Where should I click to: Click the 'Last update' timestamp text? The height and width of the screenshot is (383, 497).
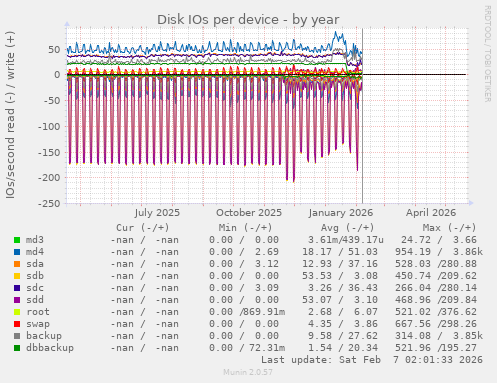pos(372,360)
